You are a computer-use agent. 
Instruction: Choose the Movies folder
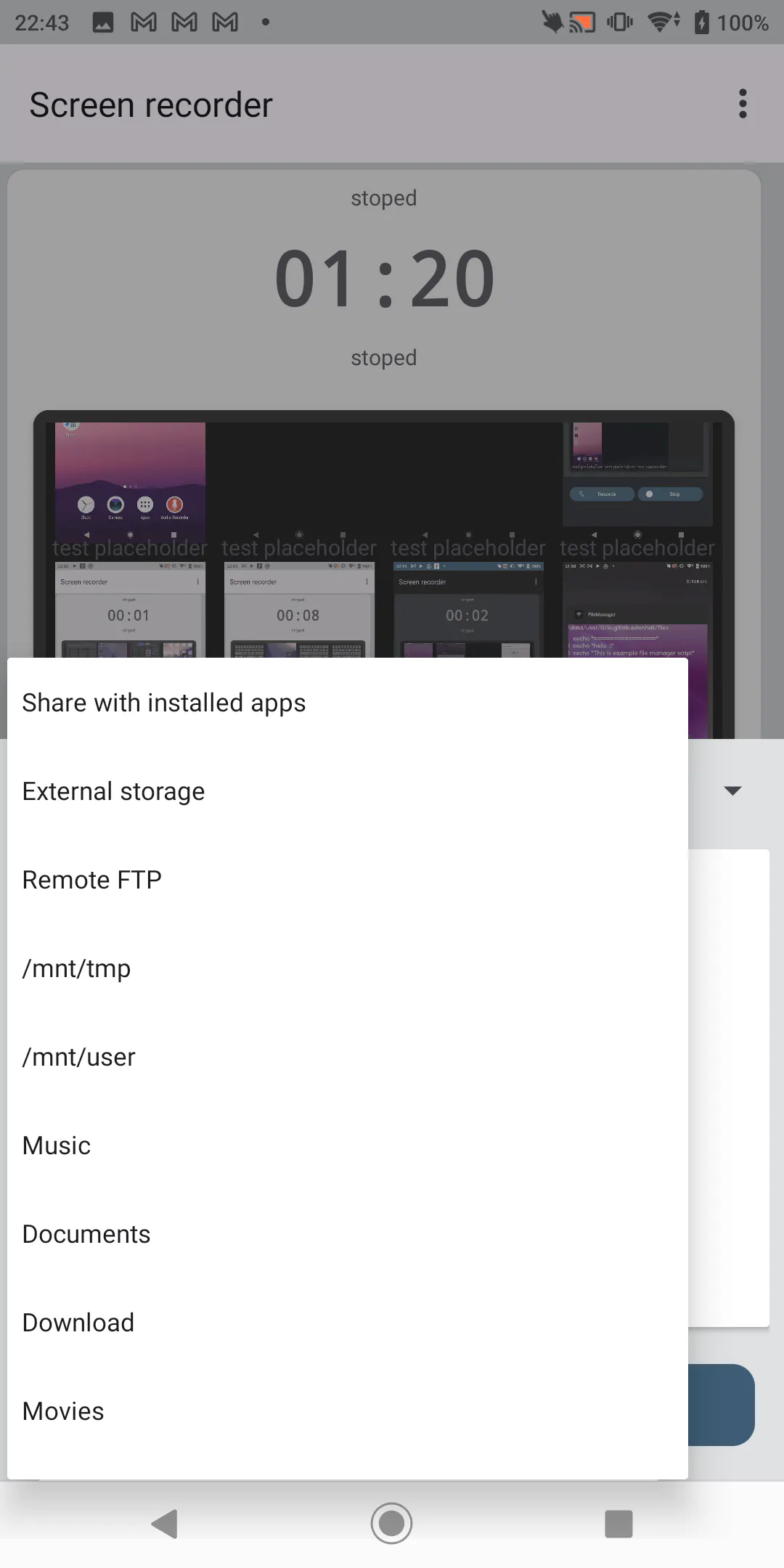348,1411
